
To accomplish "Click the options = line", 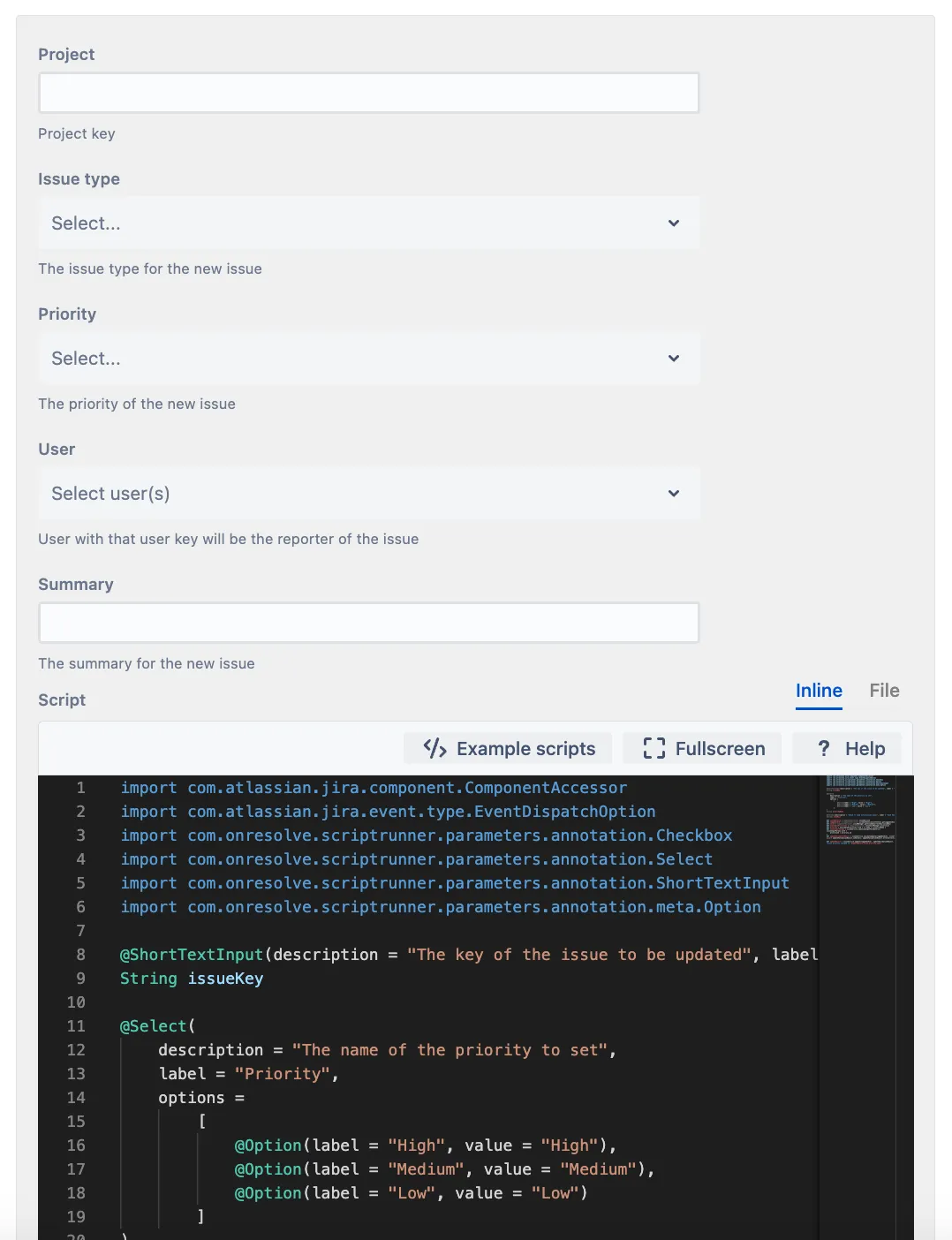I will (201, 1098).
